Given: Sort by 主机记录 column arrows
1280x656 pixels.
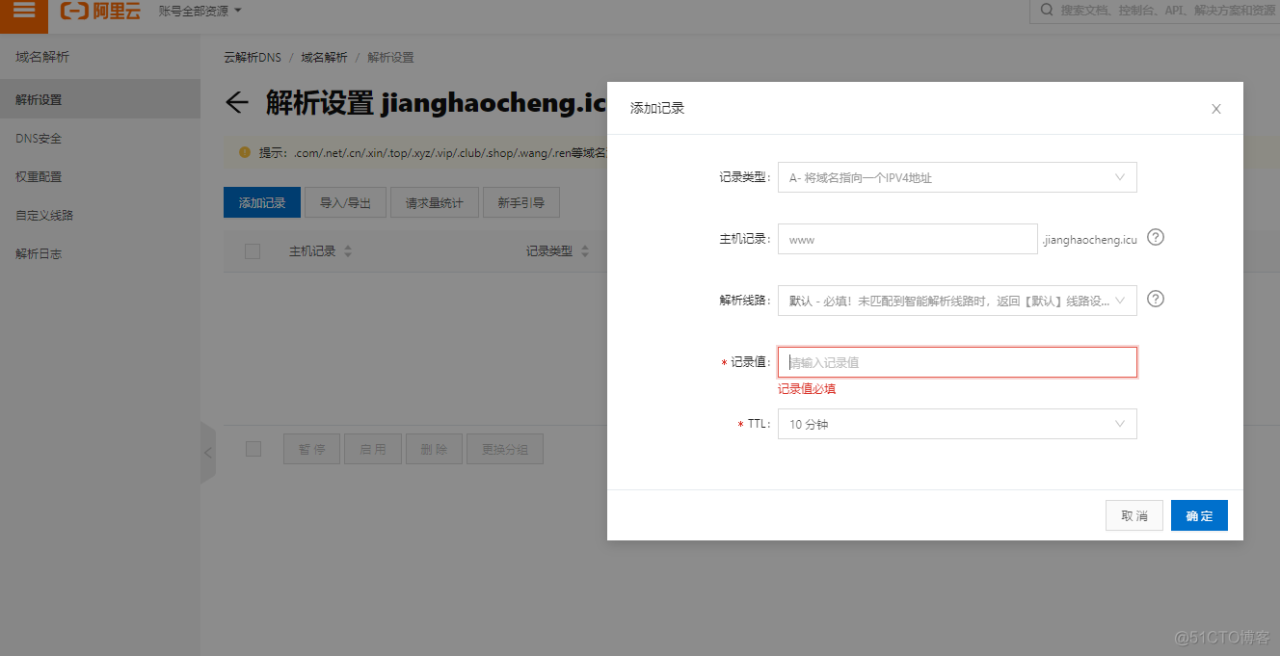Looking at the screenshot, I should pyautogui.click(x=348, y=252).
